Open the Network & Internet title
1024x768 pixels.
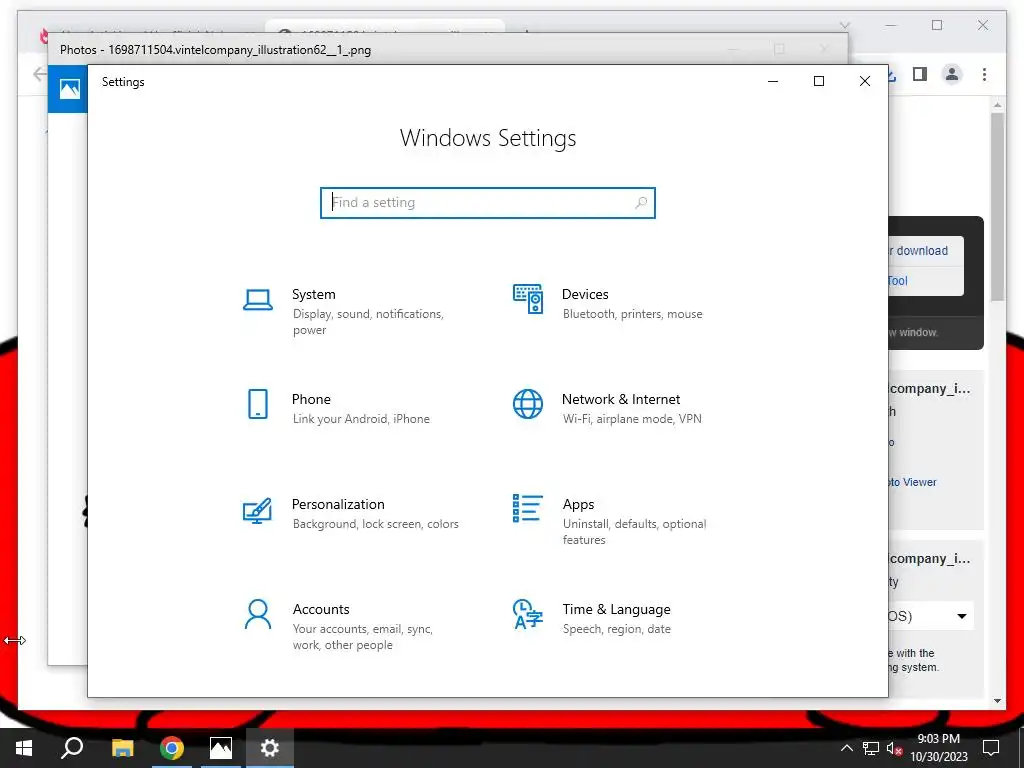pos(621,399)
